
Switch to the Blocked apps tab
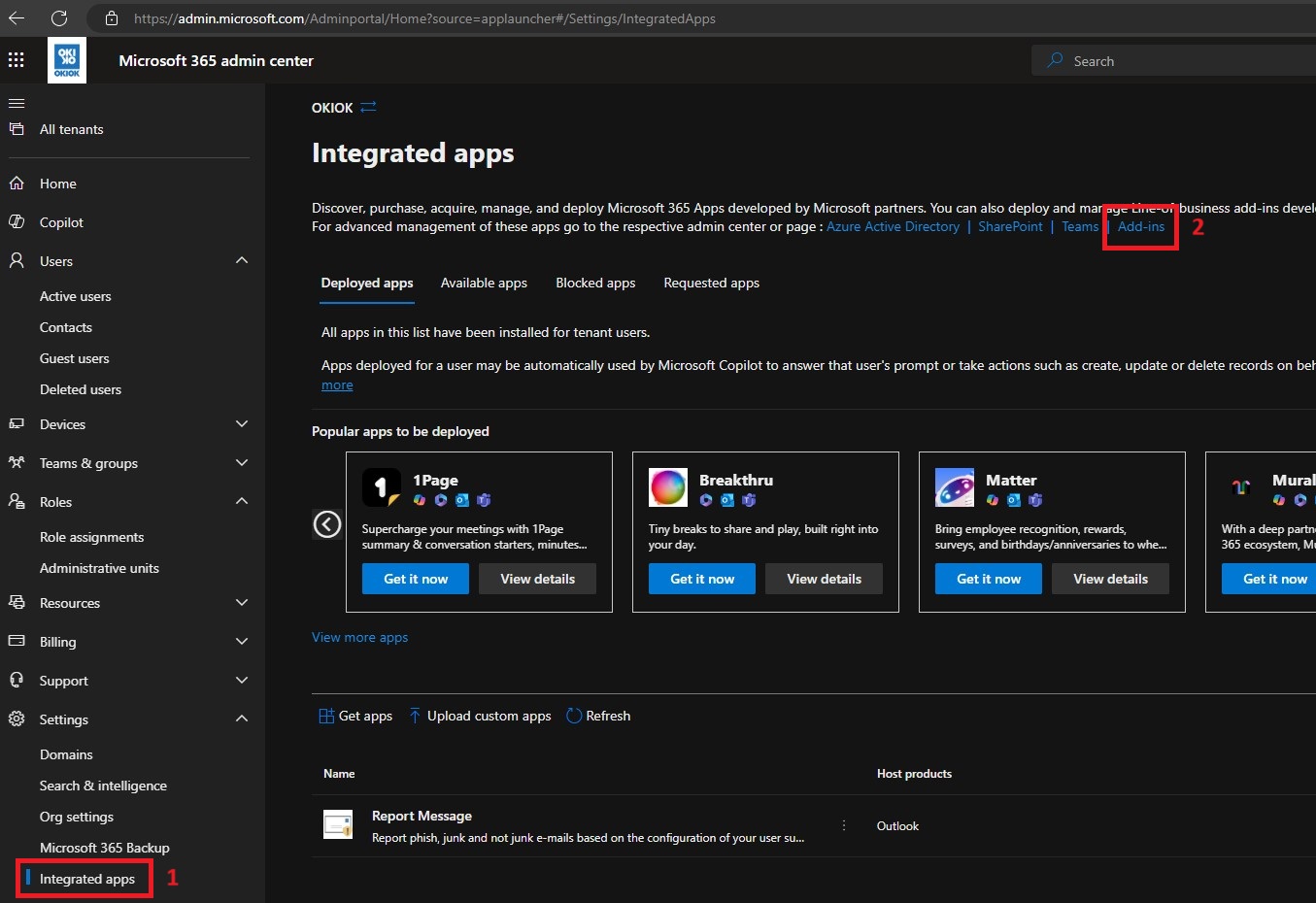tap(595, 283)
